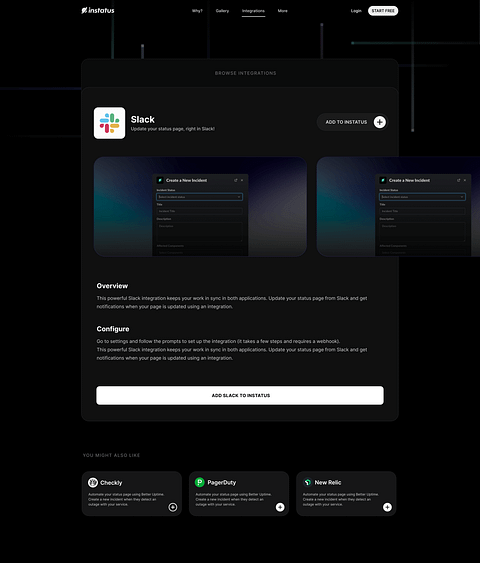
Task: Add PagerDuty using its plus icon
Action: click(280, 507)
